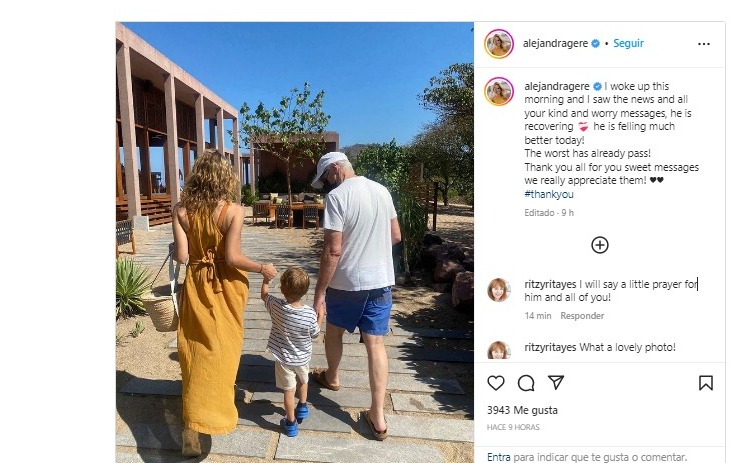
Task: Save the post with the bookmark icon
Action: point(705,383)
